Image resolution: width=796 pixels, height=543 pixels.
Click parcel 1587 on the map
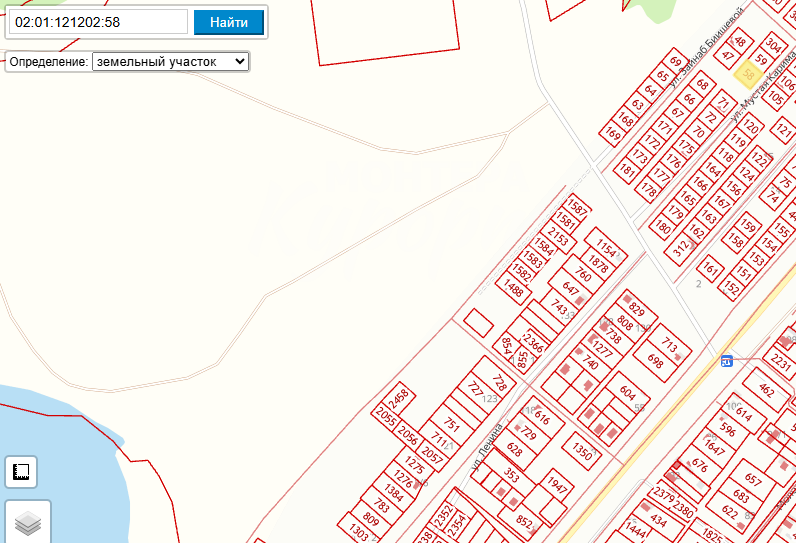click(x=577, y=207)
